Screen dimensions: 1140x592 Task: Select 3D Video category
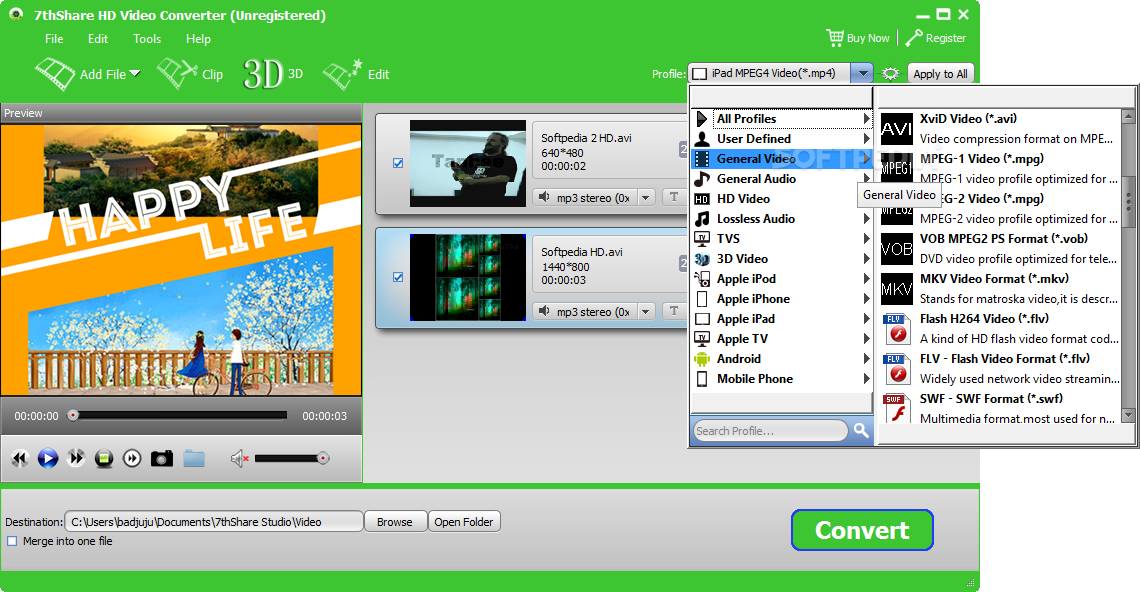[x=782, y=258]
